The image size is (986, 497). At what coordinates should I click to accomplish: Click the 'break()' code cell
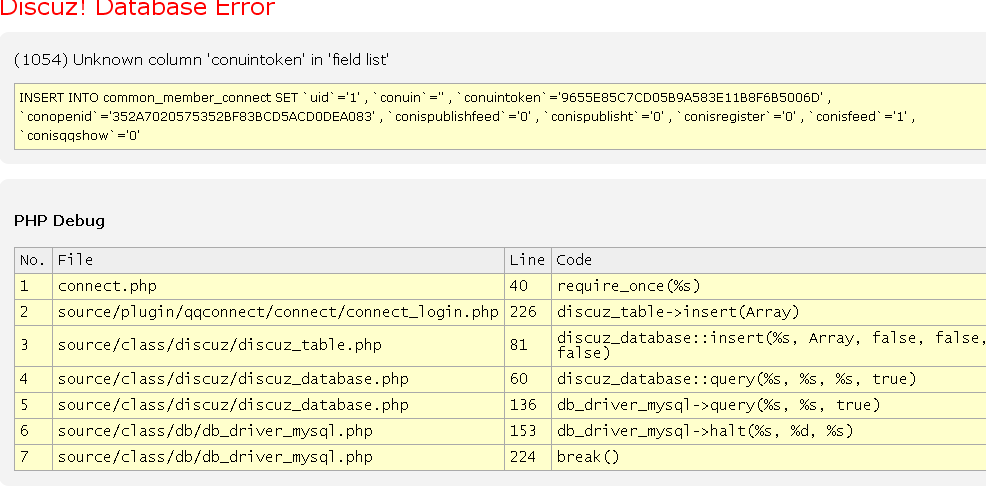588,457
